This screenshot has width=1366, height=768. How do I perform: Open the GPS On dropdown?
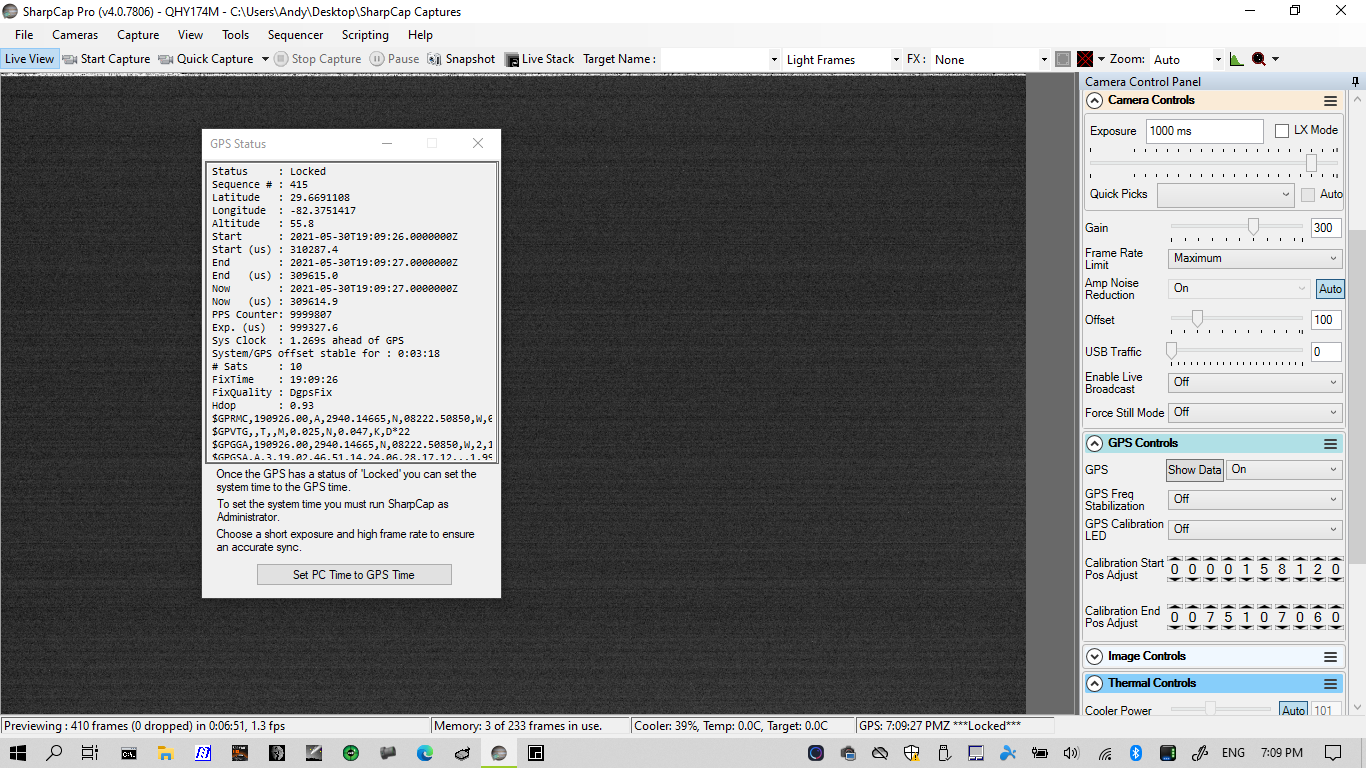click(1284, 470)
